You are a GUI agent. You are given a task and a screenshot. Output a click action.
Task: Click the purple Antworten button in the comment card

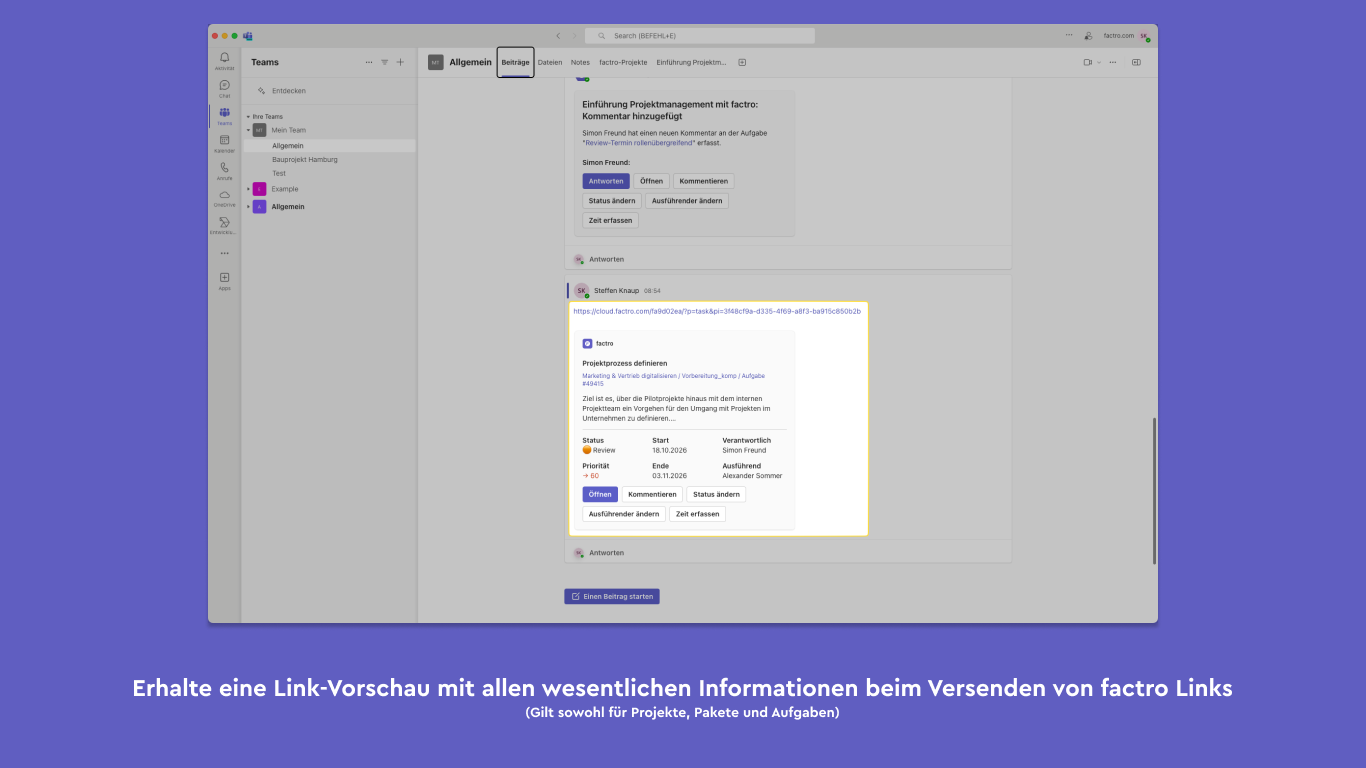coord(606,181)
